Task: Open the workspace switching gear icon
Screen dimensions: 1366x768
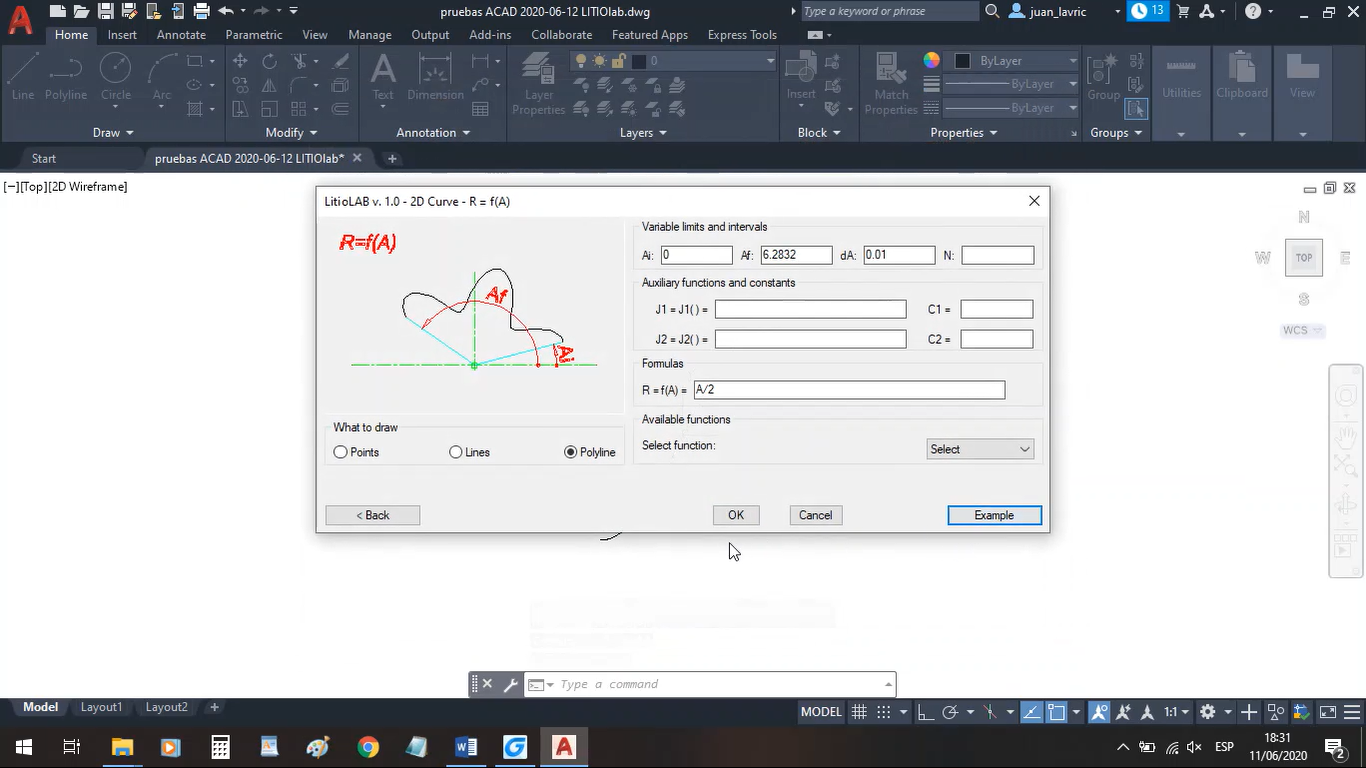Action: 1208,712
